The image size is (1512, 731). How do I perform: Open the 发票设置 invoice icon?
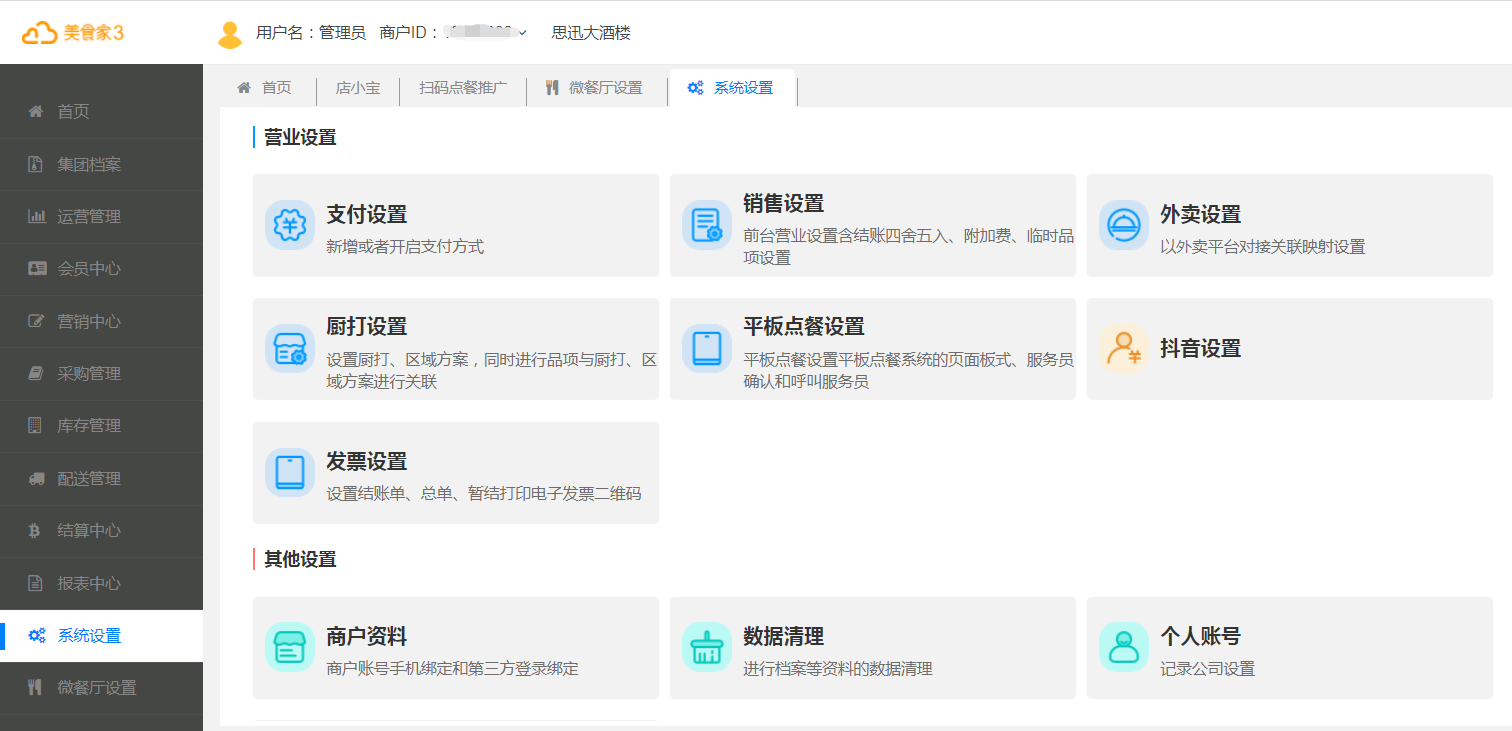[289, 472]
